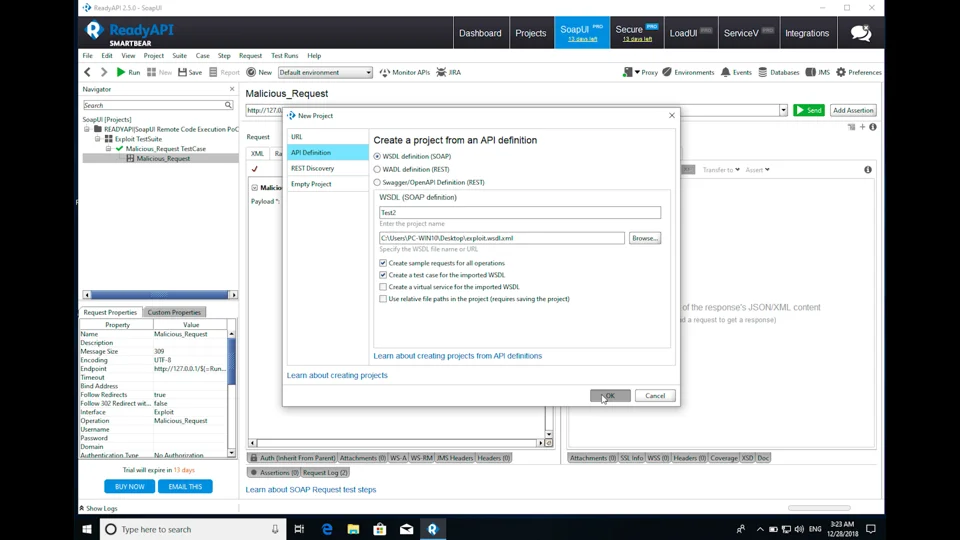The width and height of the screenshot is (960, 540).
Task: Switch to Custom Properties tab
Action: tap(174, 312)
